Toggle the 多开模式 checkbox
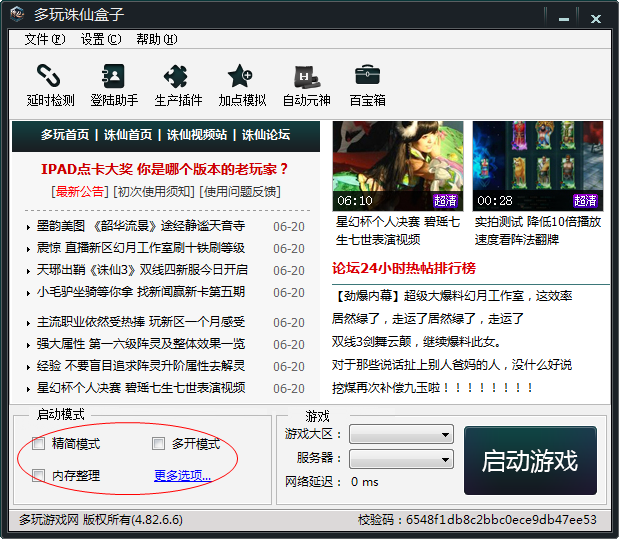Image resolution: width=619 pixels, height=539 pixels. pos(158,444)
